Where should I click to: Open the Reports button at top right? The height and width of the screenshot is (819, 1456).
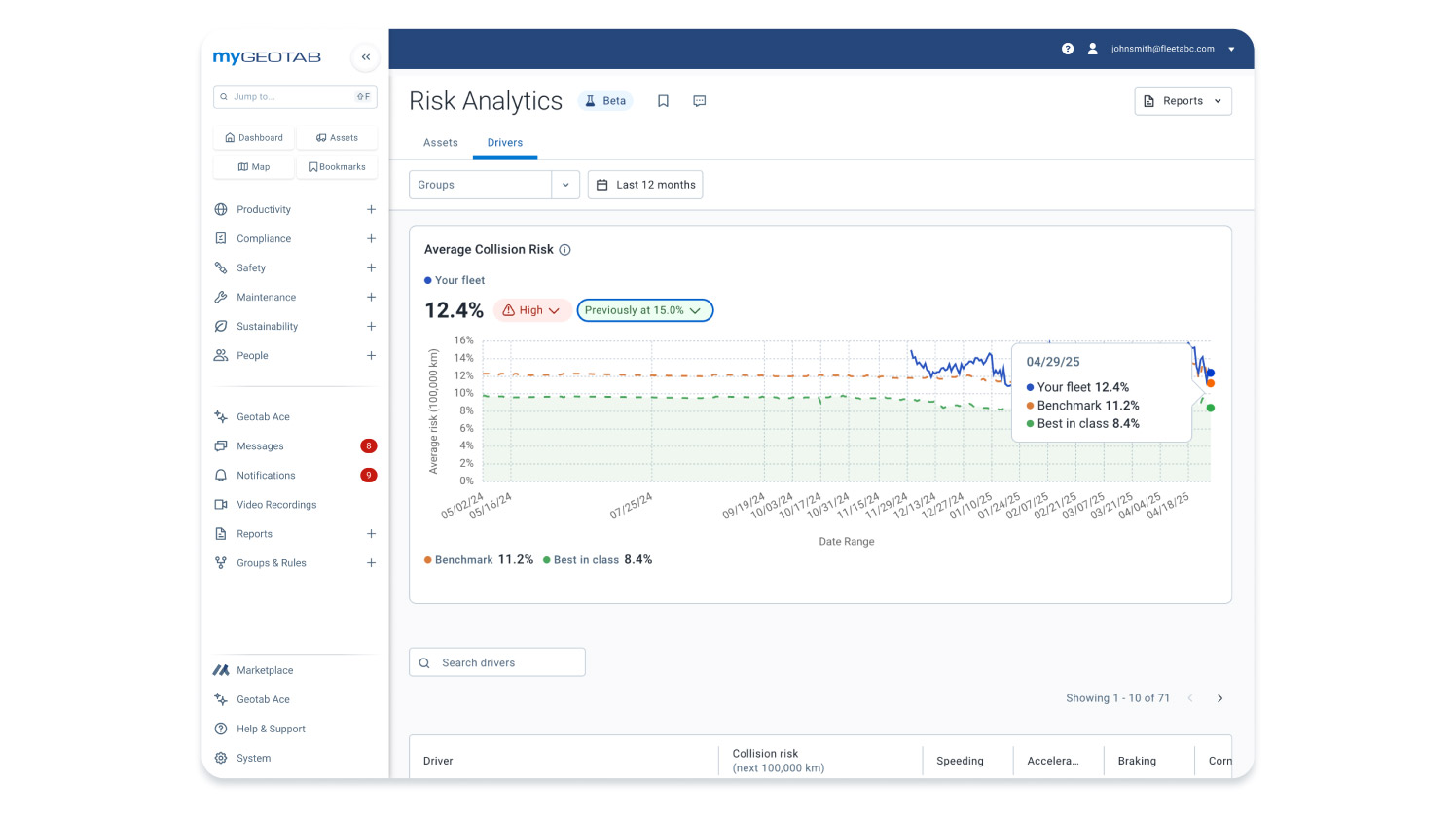click(x=1183, y=100)
